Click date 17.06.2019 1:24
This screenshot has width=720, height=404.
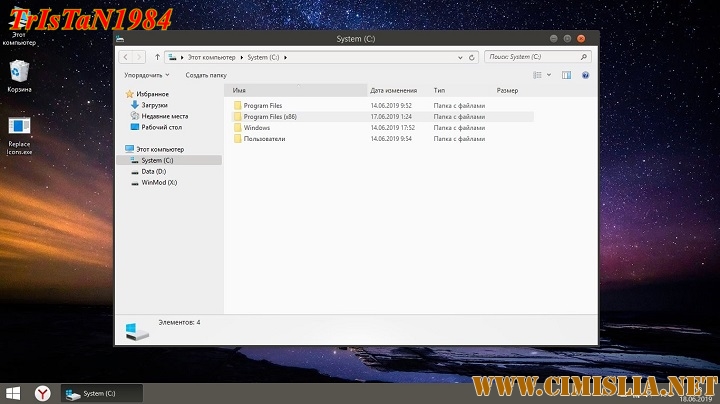(391, 117)
